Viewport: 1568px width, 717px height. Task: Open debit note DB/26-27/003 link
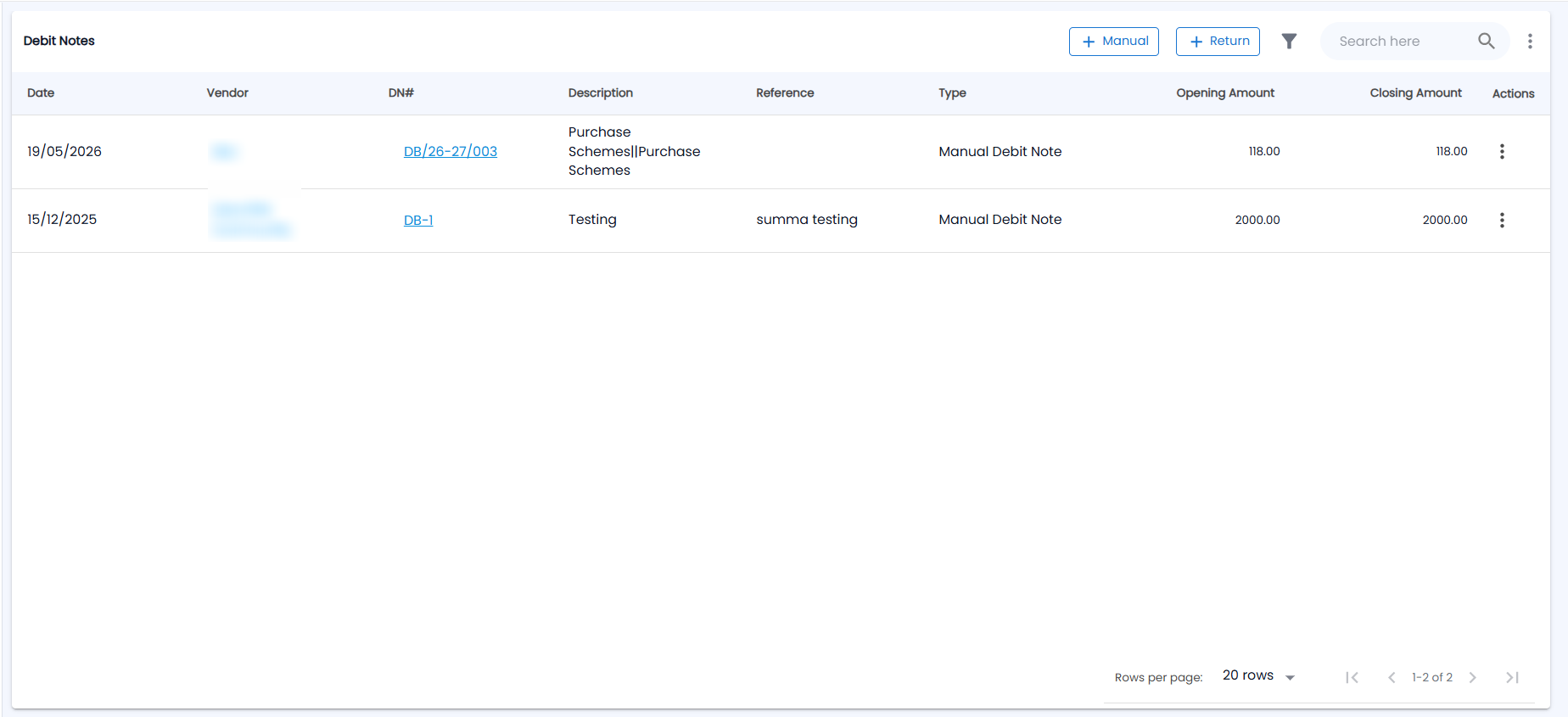pos(451,152)
